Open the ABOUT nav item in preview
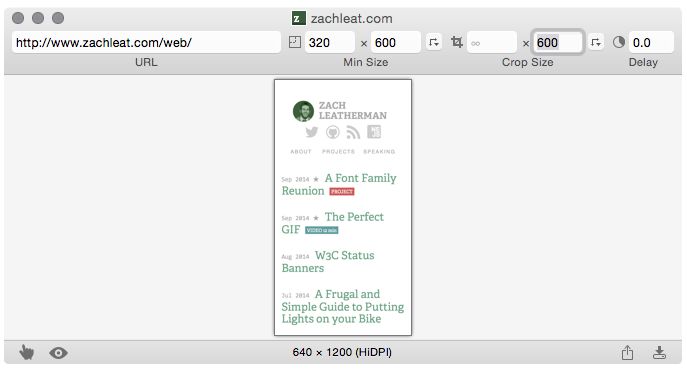 click(x=301, y=152)
